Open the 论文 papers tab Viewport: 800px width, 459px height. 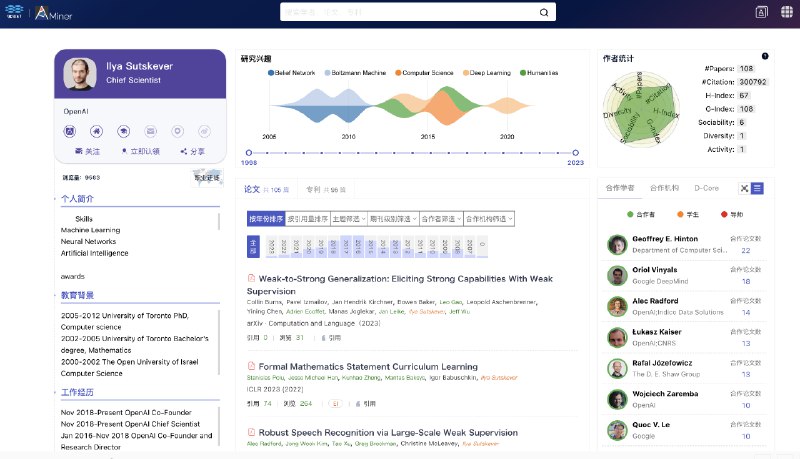pyautogui.click(x=266, y=189)
